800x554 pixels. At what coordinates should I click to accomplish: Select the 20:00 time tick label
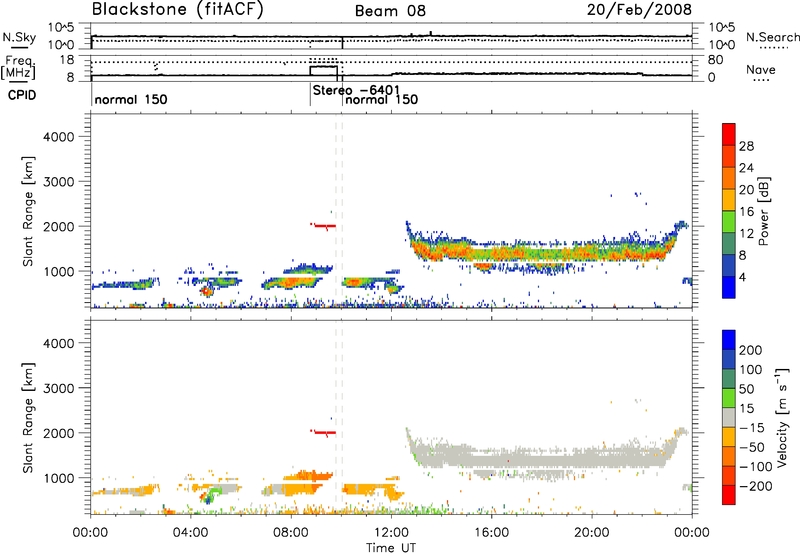[591, 533]
